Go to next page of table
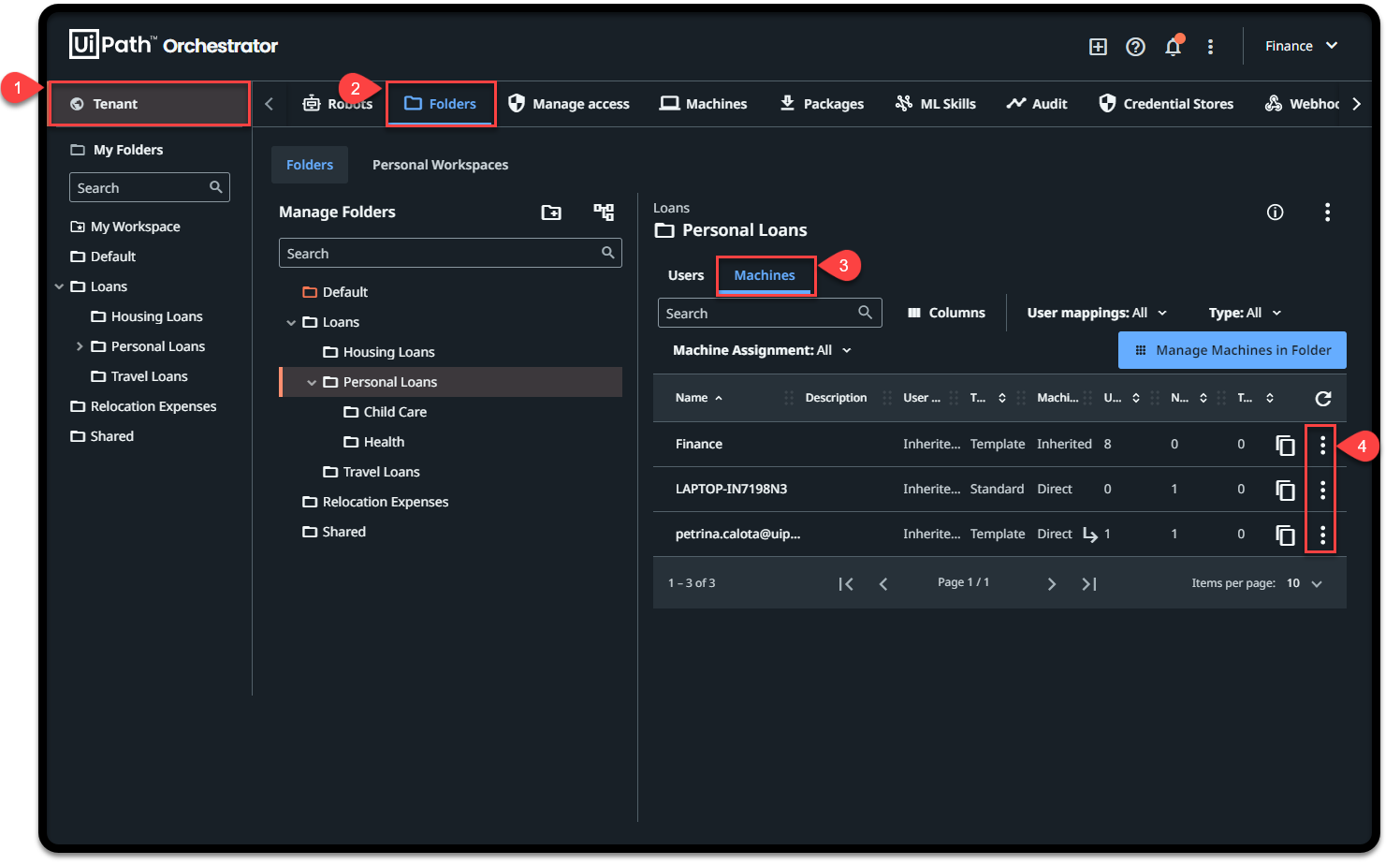The image size is (1400, 865). click(x=1052, y=584)
